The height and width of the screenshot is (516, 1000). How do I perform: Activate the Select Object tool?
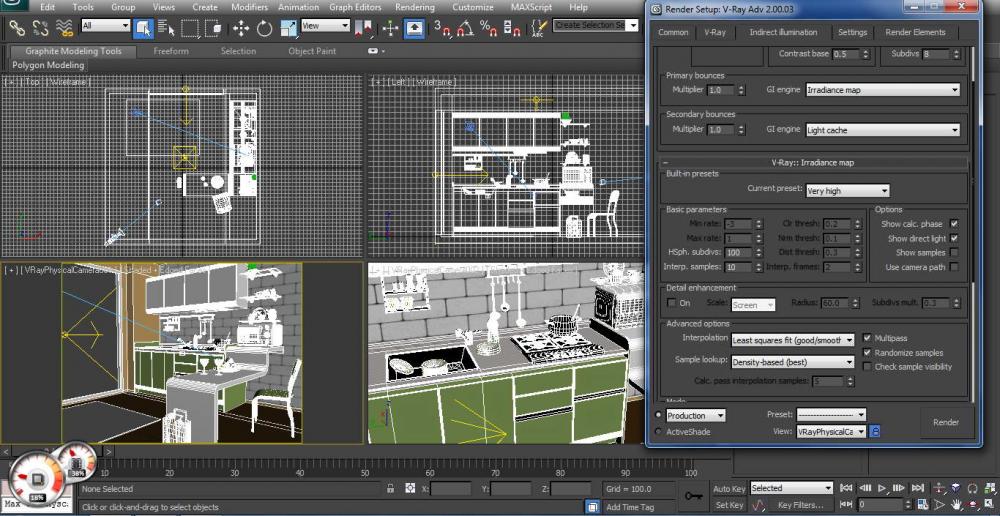143,28
